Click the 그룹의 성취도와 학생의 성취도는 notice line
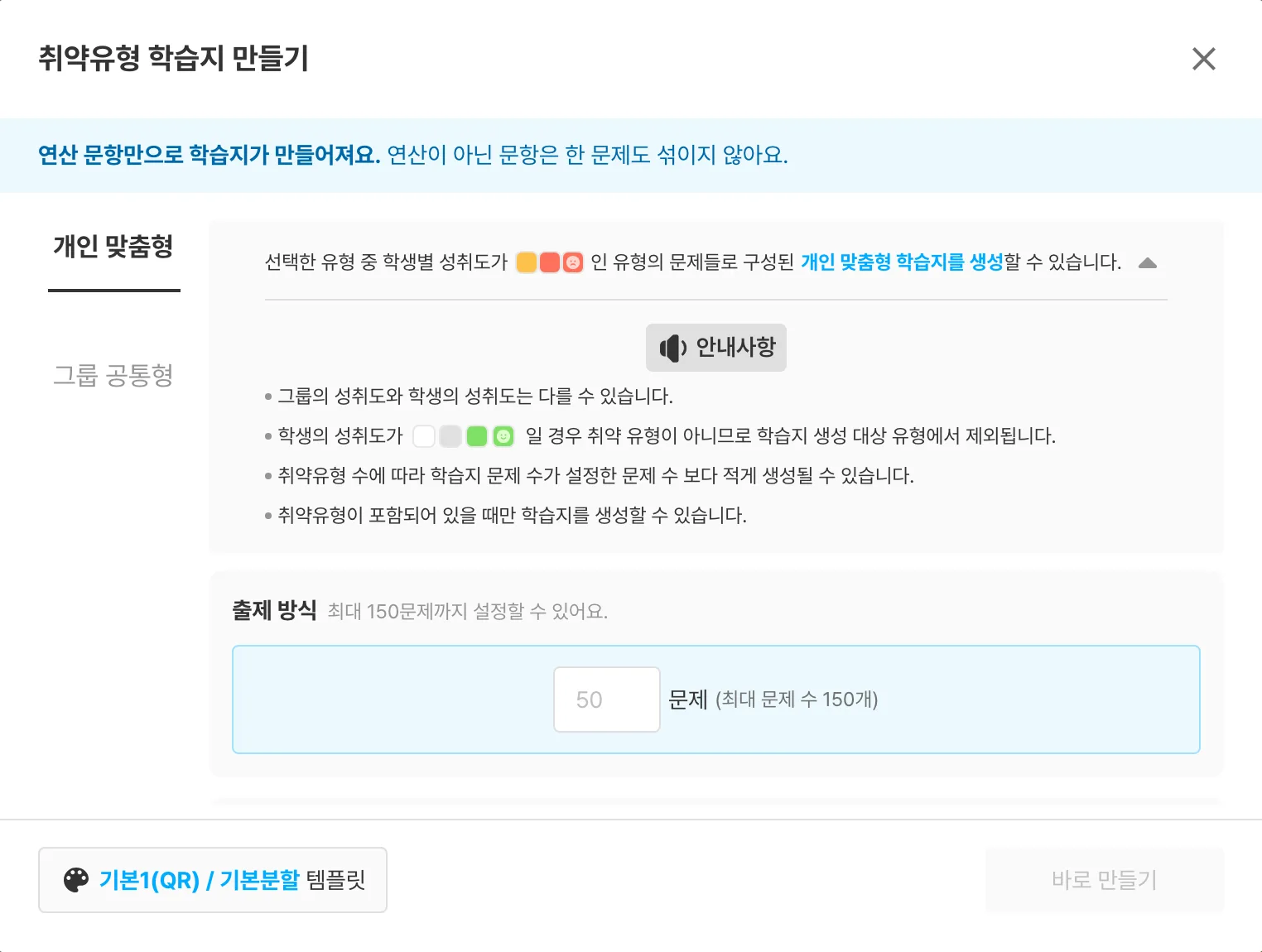The image size is (1262, 952). (x=475, y=397)
